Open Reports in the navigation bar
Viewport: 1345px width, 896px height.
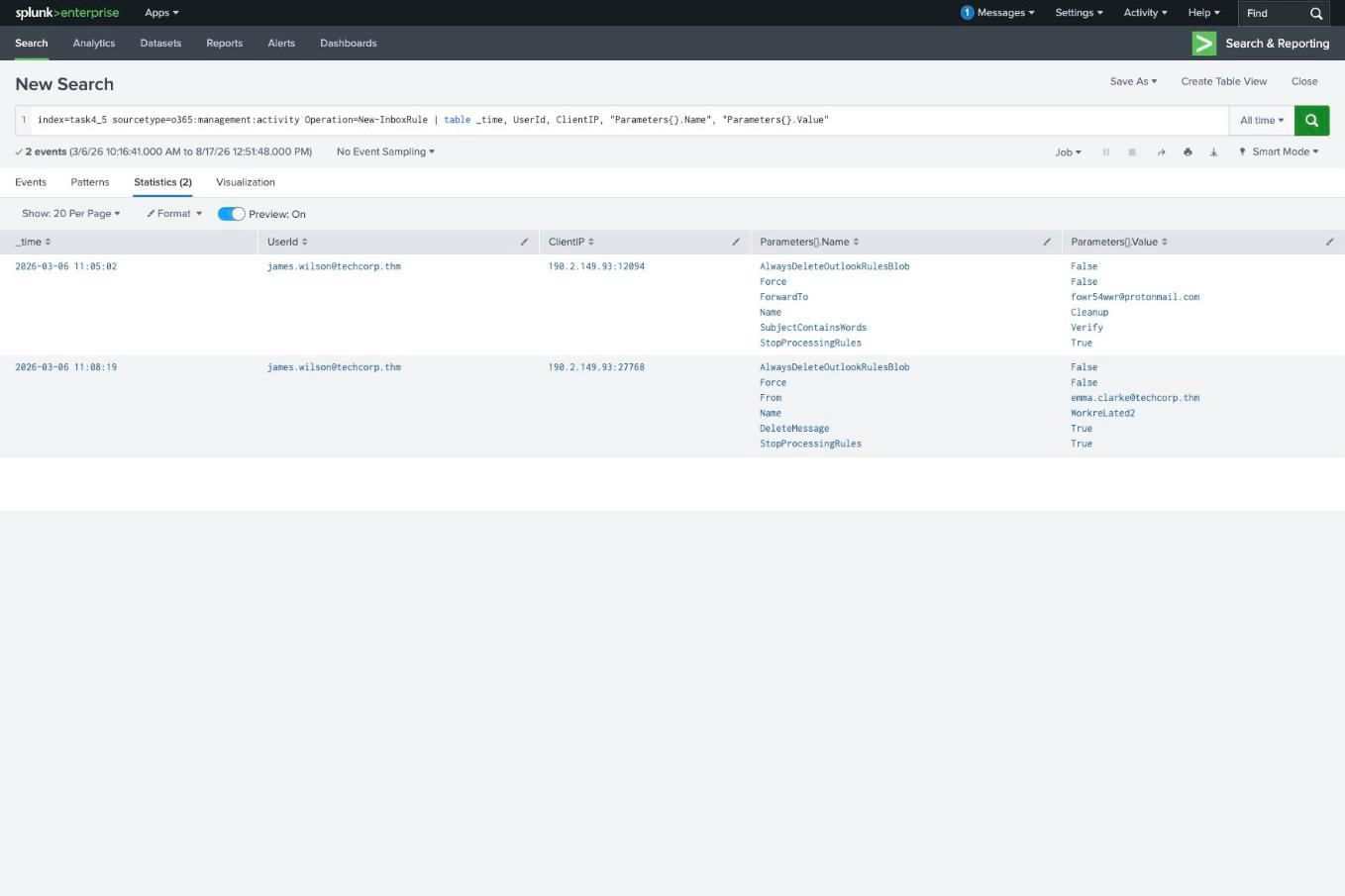pos(224,44)
